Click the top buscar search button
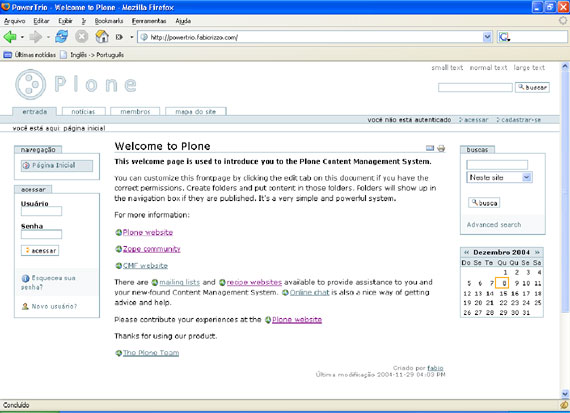Viewport: 570px width, 413px height. (x=532, y=87)
